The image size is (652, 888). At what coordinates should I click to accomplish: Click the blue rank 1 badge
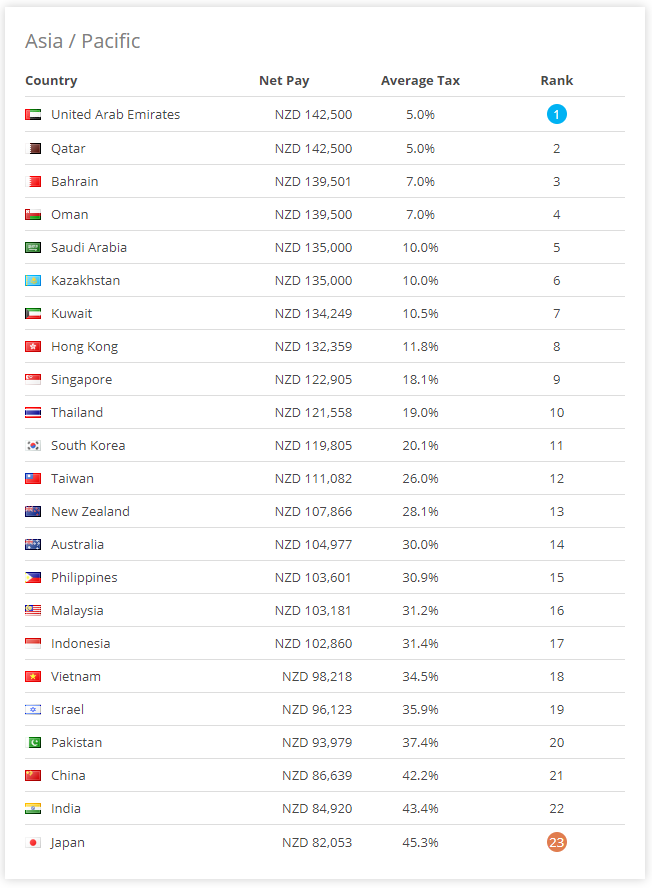point(557,114)
